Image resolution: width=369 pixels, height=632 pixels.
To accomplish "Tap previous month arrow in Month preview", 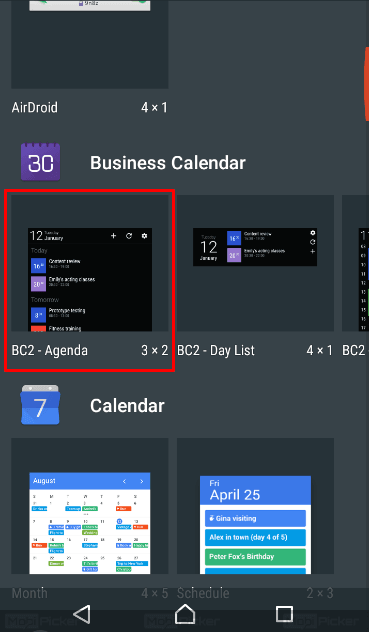I will [124, 481].
